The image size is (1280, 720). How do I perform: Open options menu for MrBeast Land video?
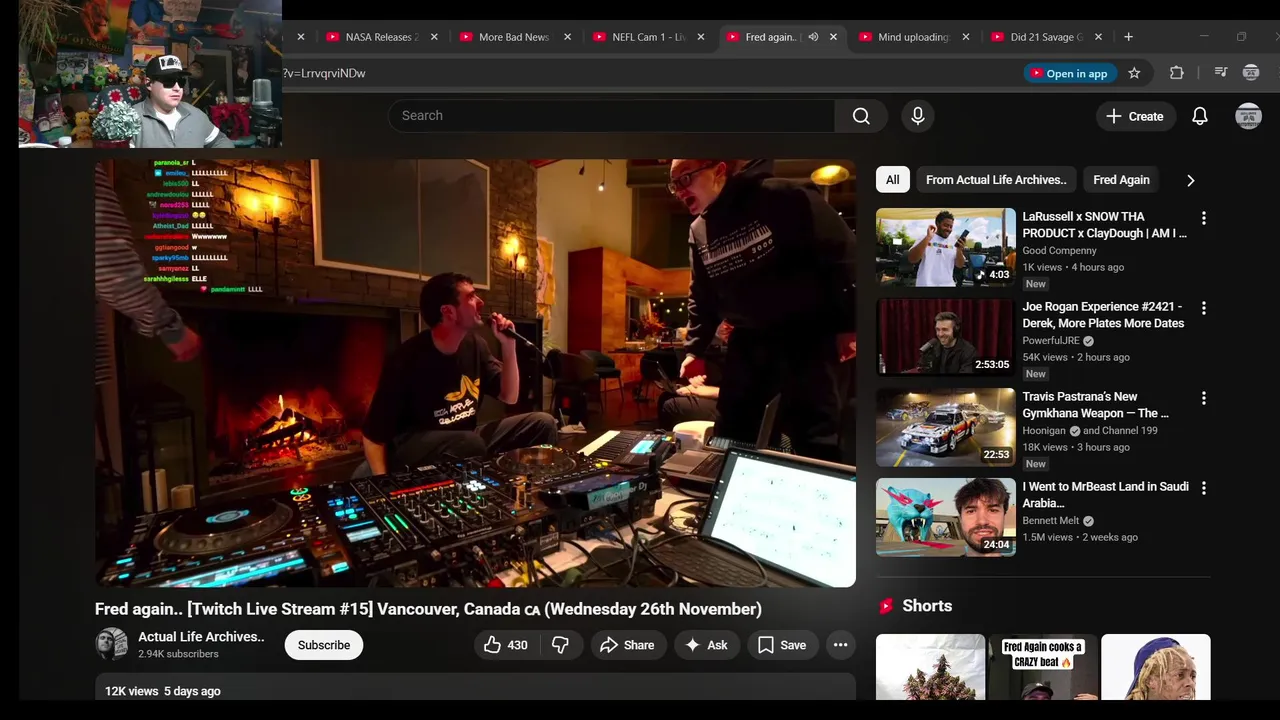pyautogui.click(x=1204, y=488)
